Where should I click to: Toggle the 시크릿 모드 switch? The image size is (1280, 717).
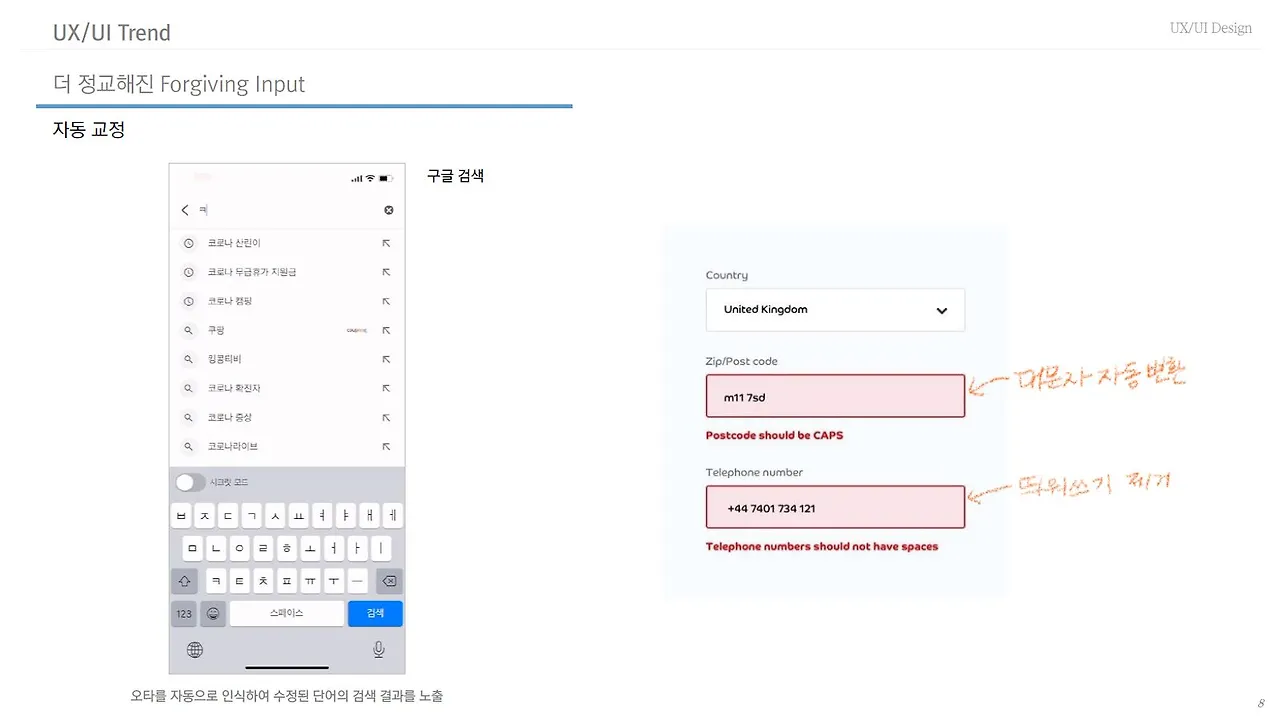pyautogui.click(x=190, y=482)
